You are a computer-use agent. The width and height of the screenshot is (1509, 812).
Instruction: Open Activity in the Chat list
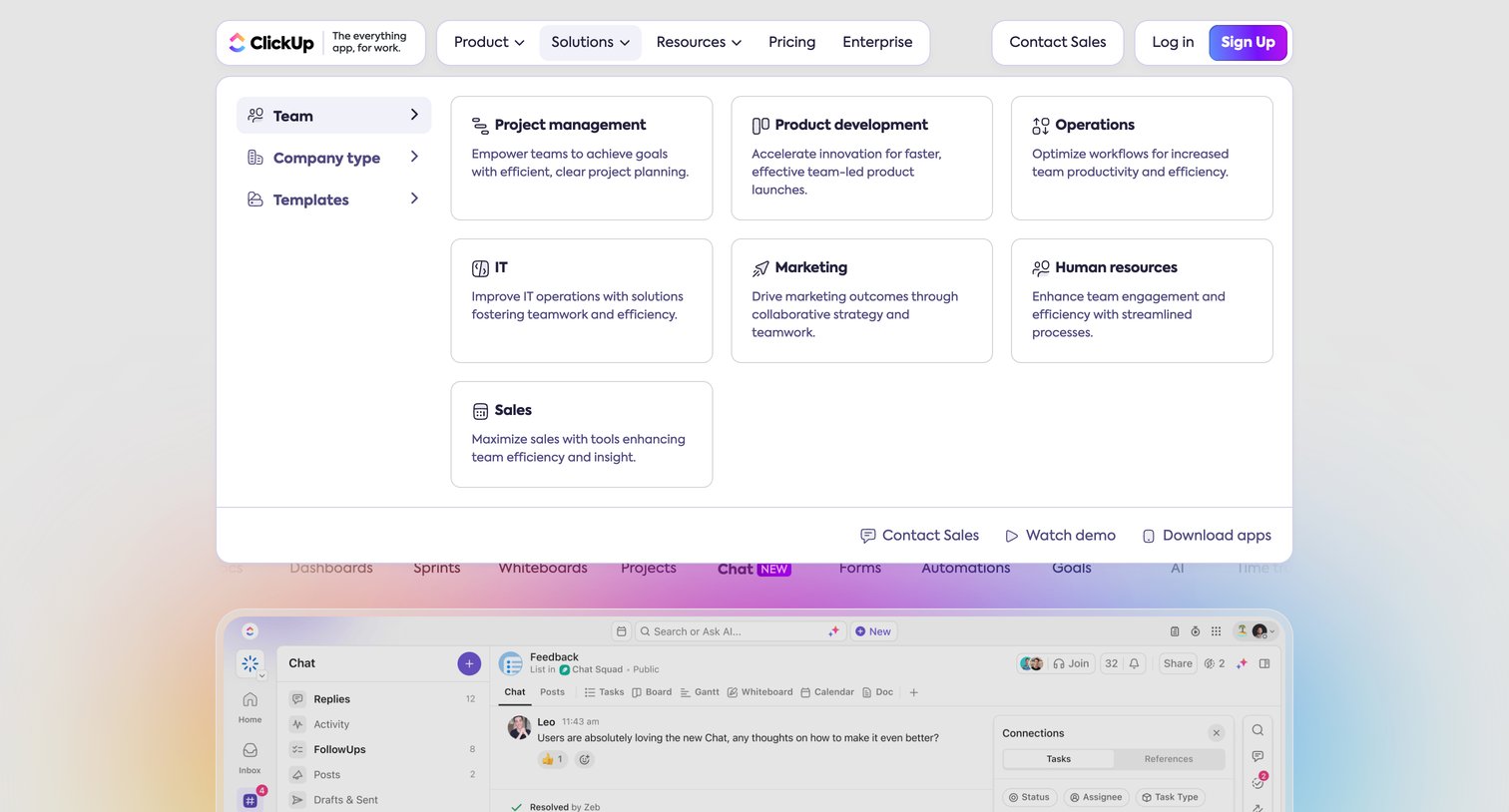tap(383, 724)
